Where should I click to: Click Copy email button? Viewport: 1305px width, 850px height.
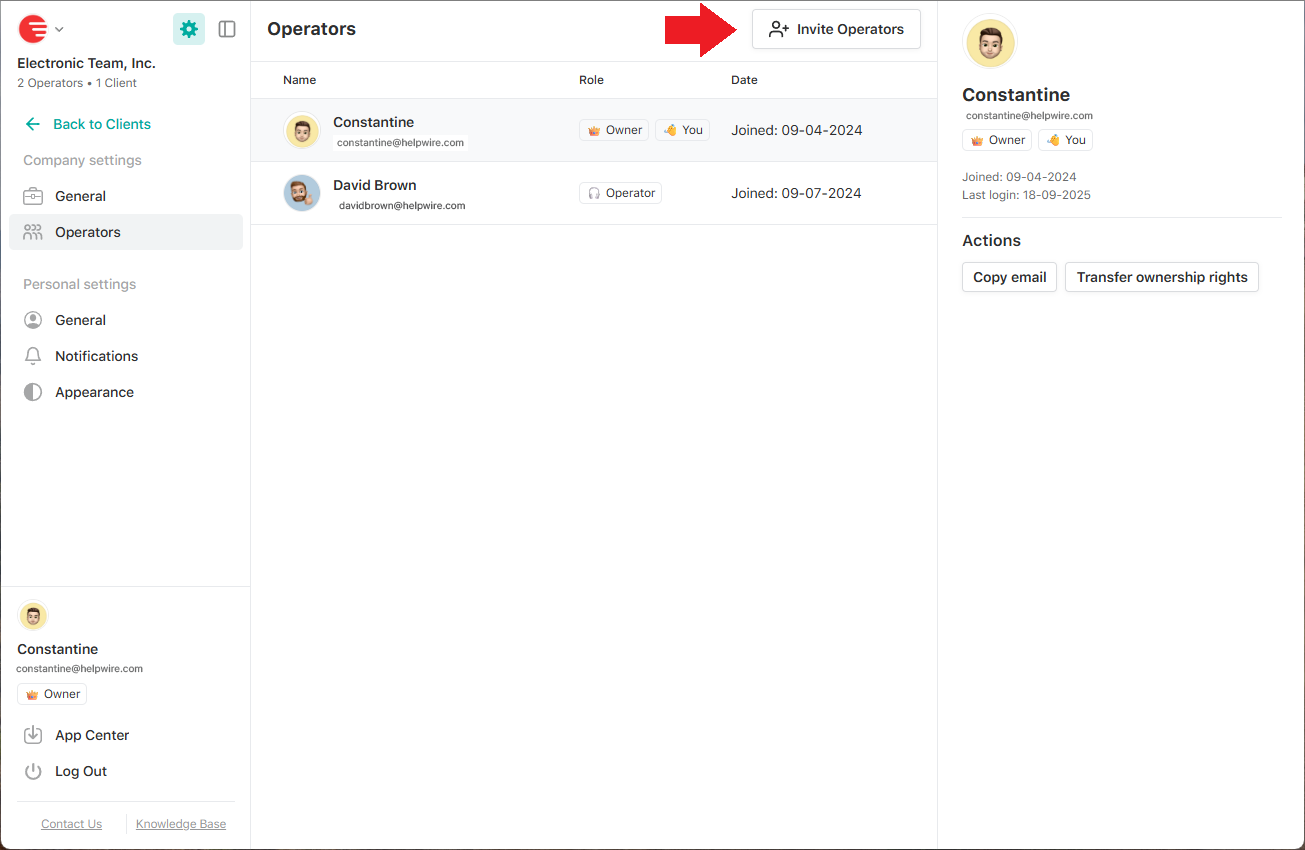click(1009, 277)
